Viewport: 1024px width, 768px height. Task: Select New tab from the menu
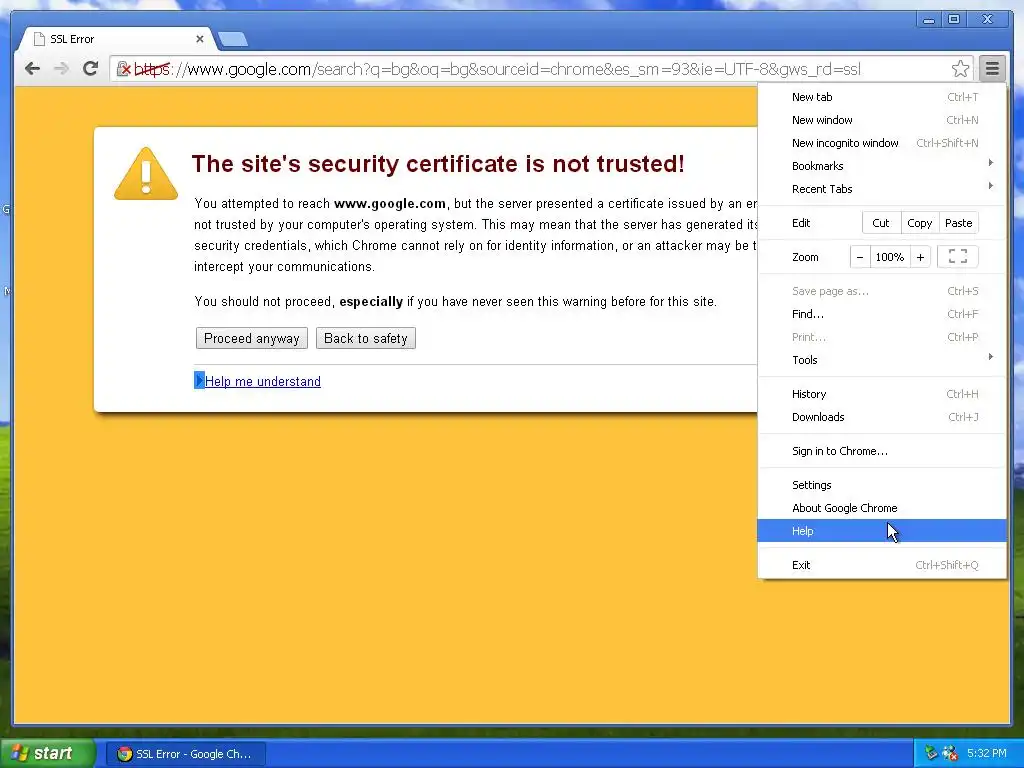tap(882, 97)
